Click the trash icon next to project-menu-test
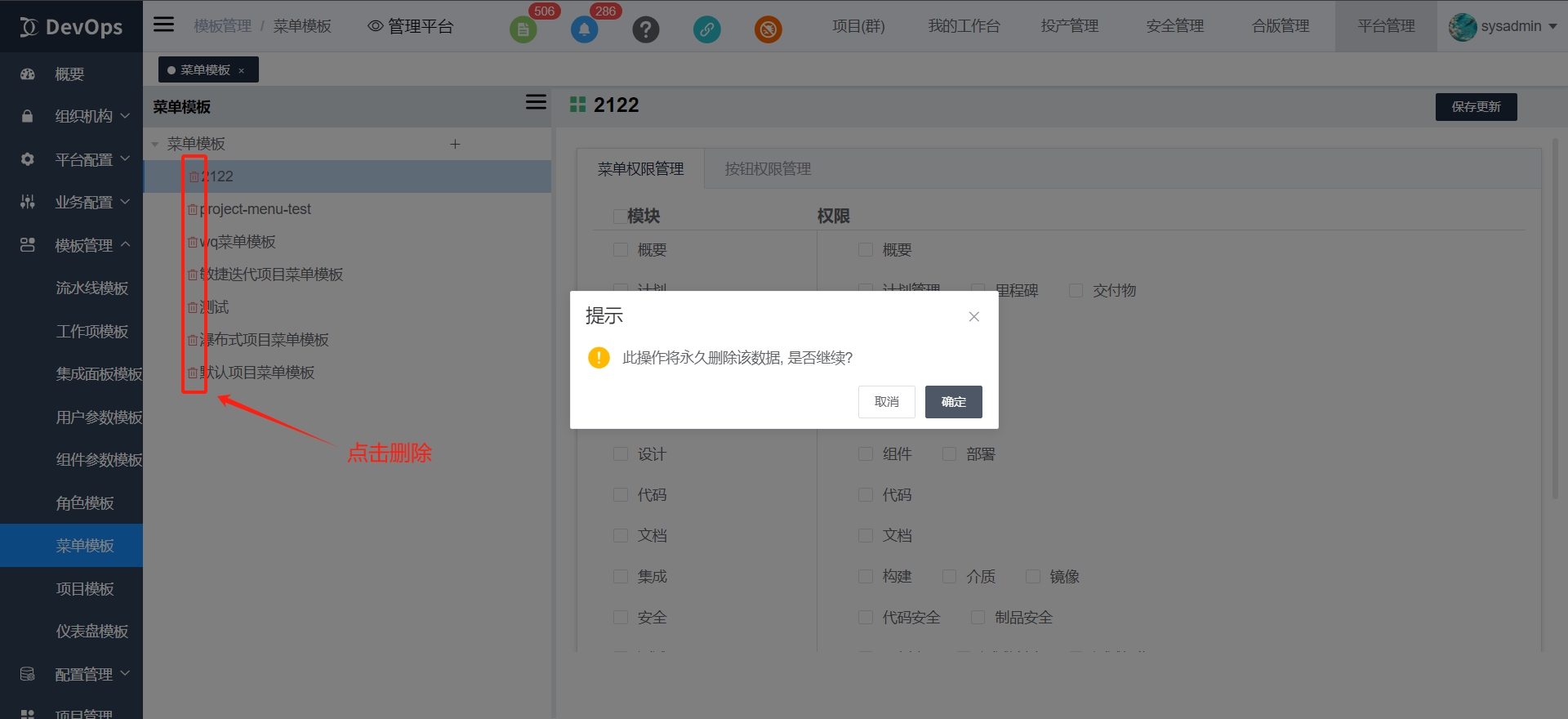 point(193,209)
